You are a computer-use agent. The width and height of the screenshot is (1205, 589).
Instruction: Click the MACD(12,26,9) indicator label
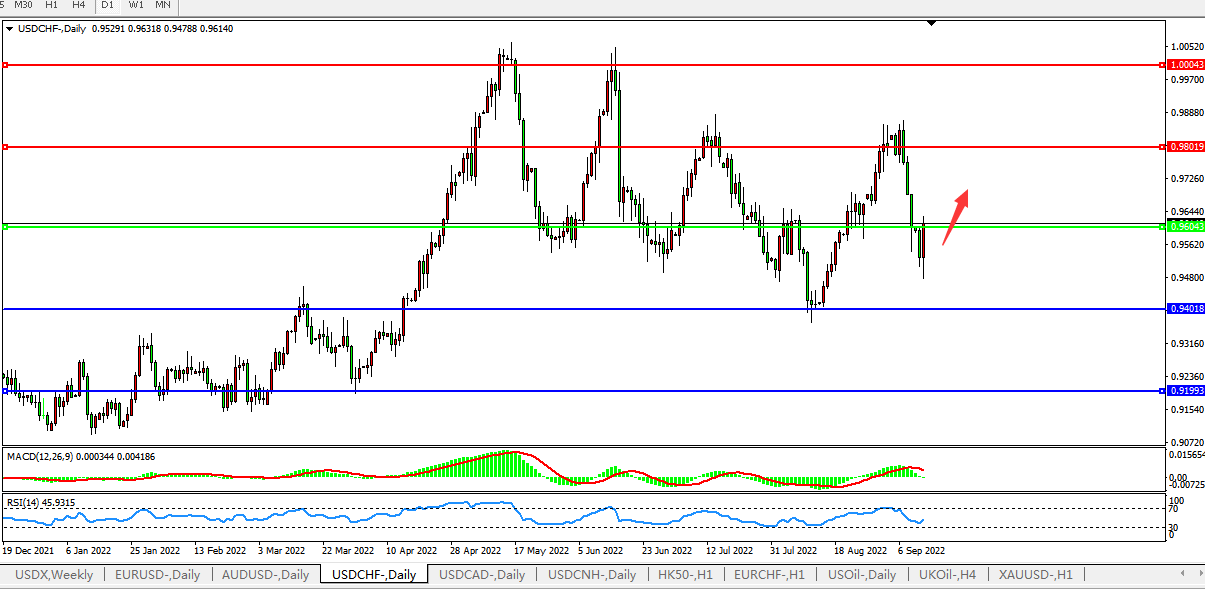38,456
